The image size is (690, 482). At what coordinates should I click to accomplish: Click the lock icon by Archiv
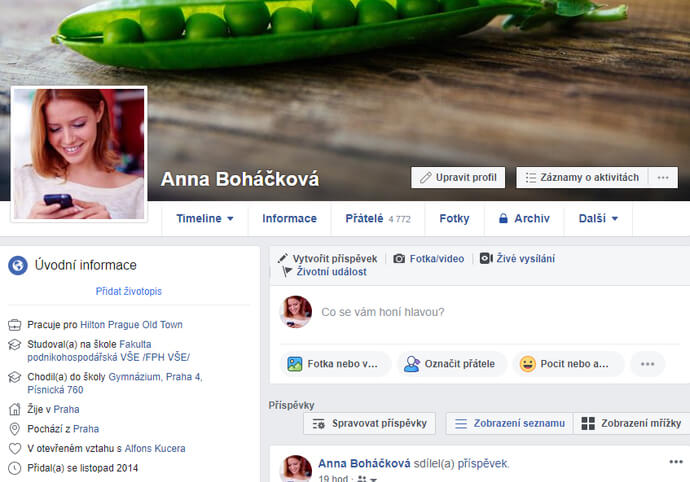(x=503, y=218)
